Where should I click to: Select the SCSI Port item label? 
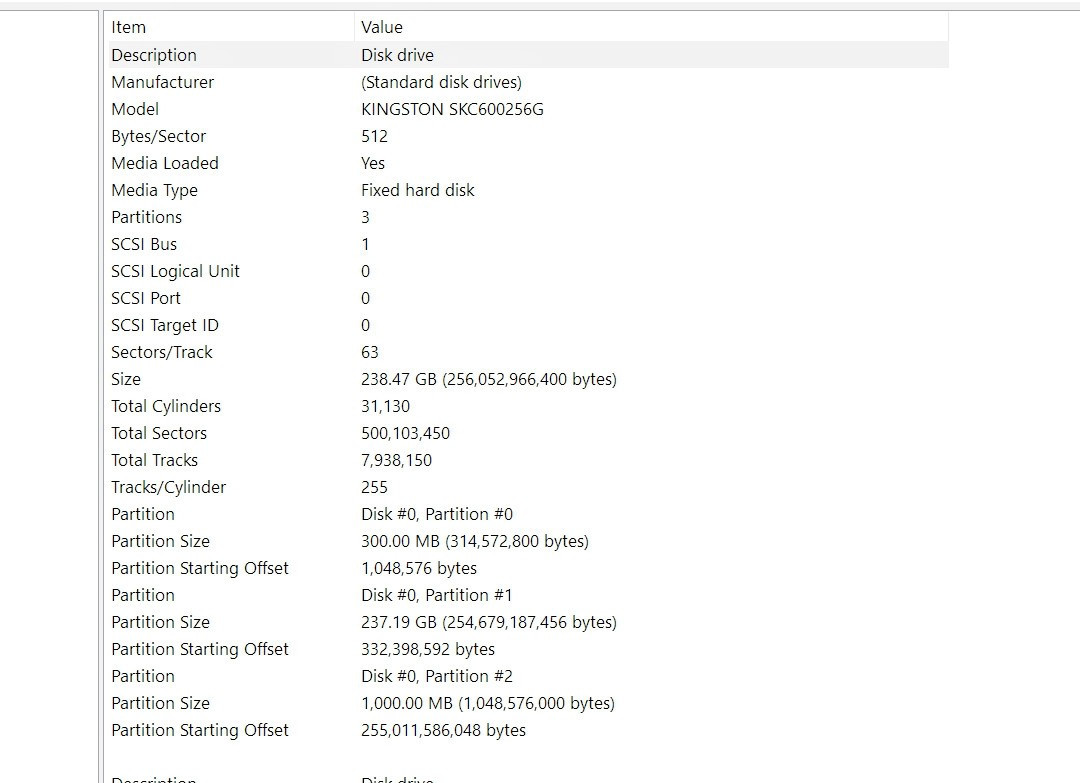click(145, 298)
